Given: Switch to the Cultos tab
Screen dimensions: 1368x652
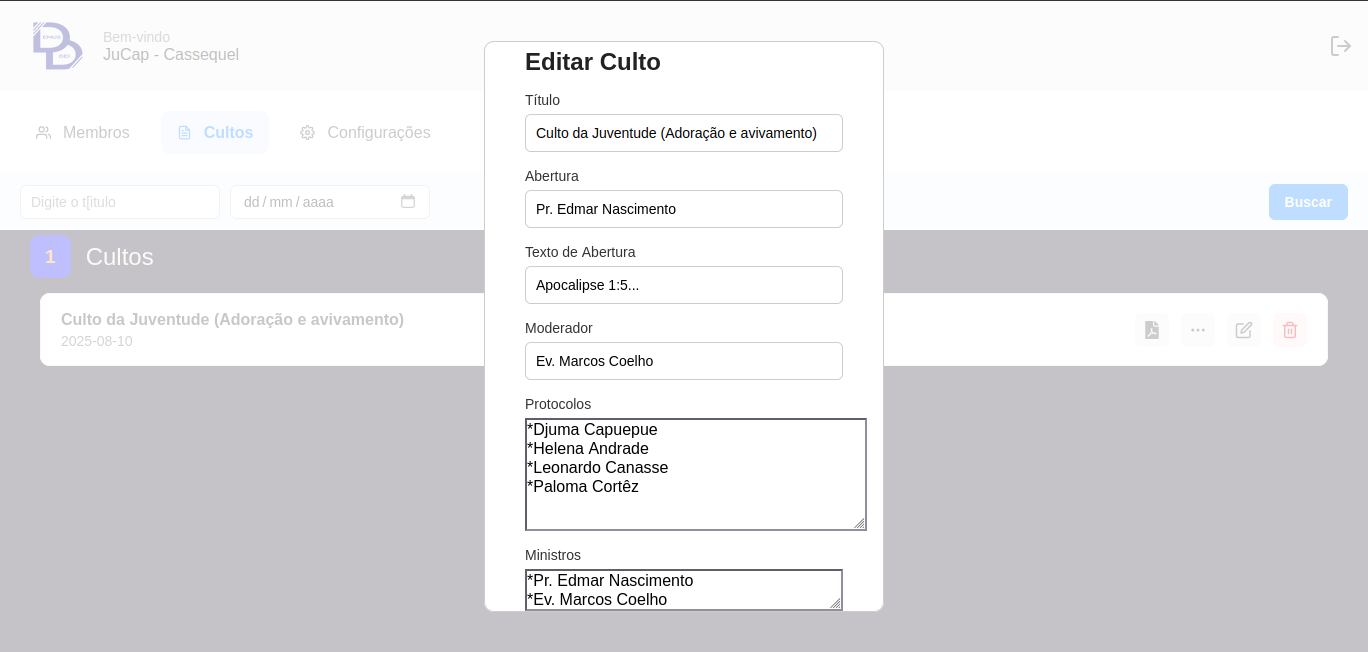Looking at the screenshot, I should [x=215, y=133].
